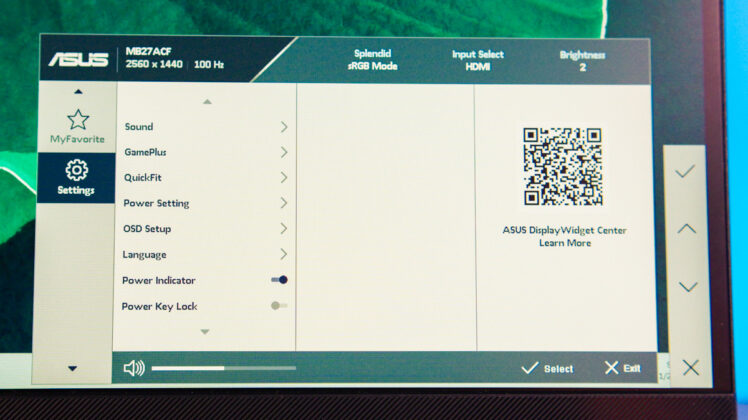Expand the QuickFit submenu arrow
This screenshot has width=748, height=420.
284,178
